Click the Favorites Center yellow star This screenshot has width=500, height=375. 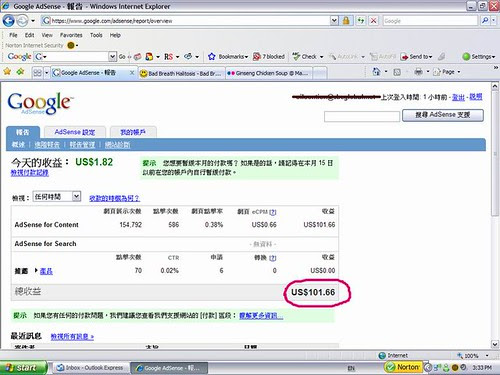(x=7, y=71)
